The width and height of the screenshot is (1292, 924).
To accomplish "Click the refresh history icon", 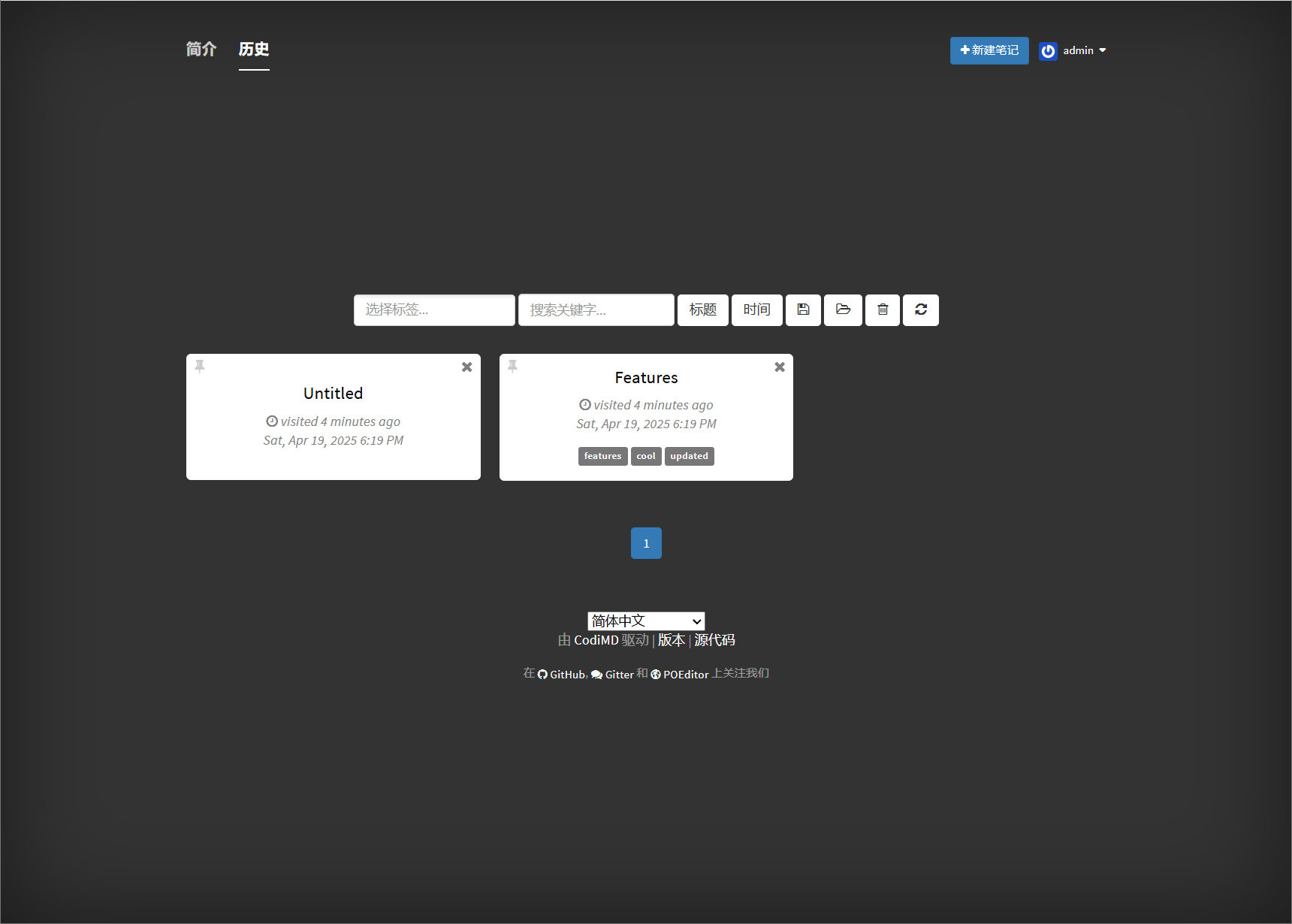I will (x=921, y=310).
